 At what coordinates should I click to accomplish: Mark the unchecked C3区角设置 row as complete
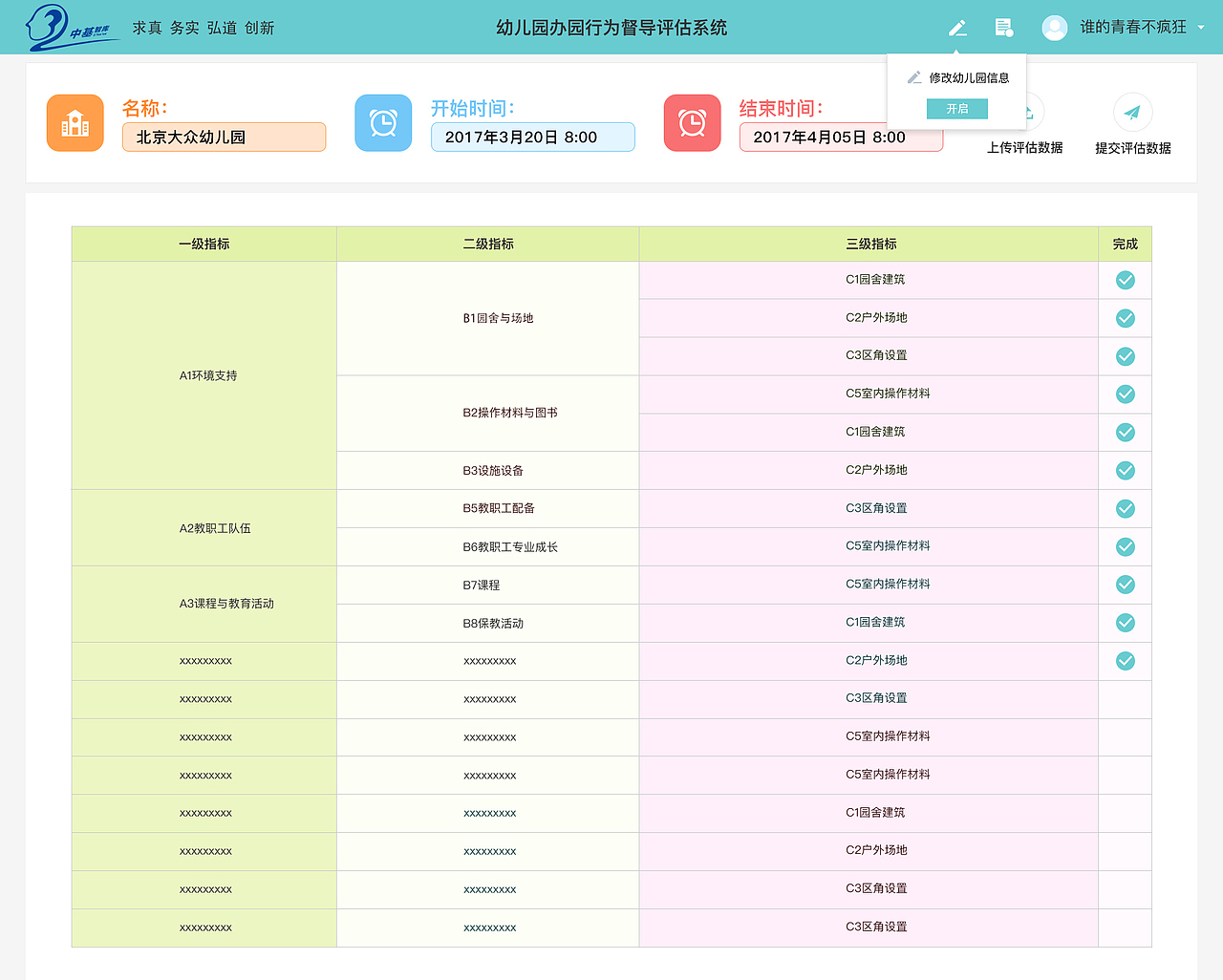1125,698
